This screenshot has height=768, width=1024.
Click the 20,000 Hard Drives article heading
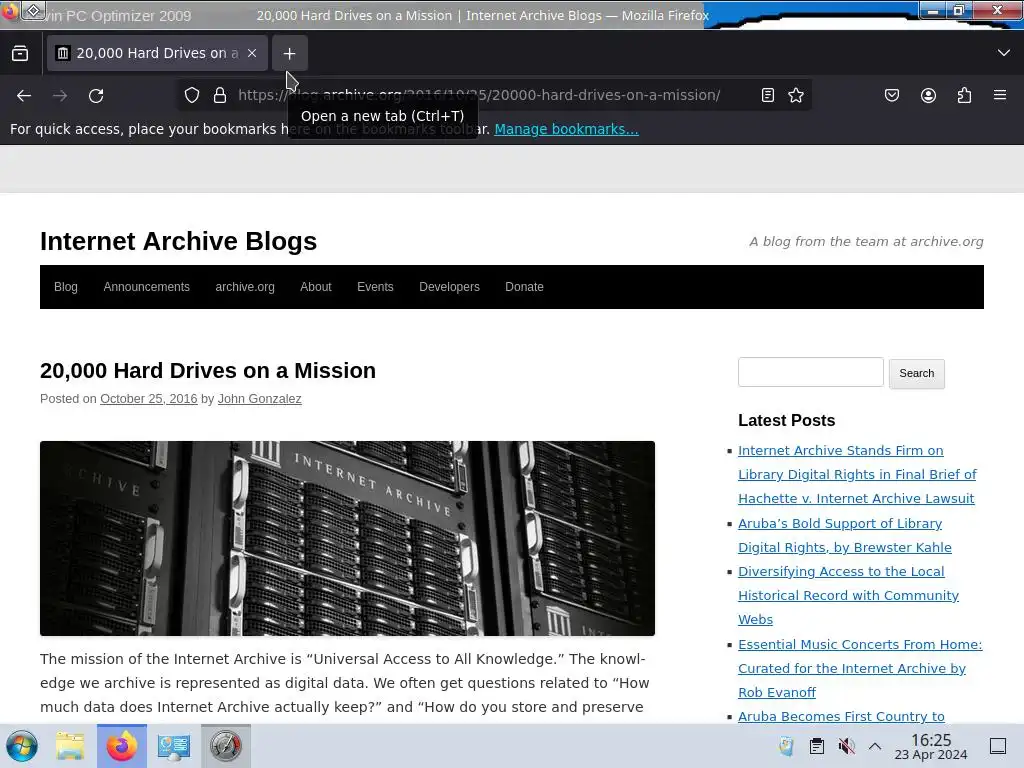(x=208, y=370)
